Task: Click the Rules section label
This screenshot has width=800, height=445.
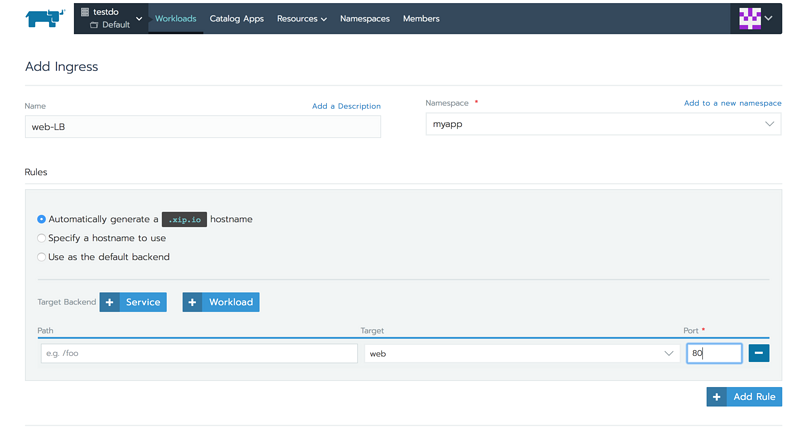Action: (36, 172)
